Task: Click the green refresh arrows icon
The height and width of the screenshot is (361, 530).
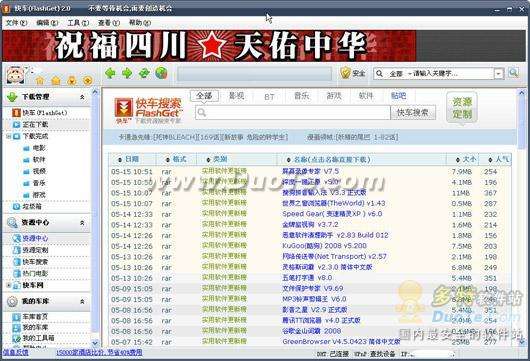Action: [144, 73]
